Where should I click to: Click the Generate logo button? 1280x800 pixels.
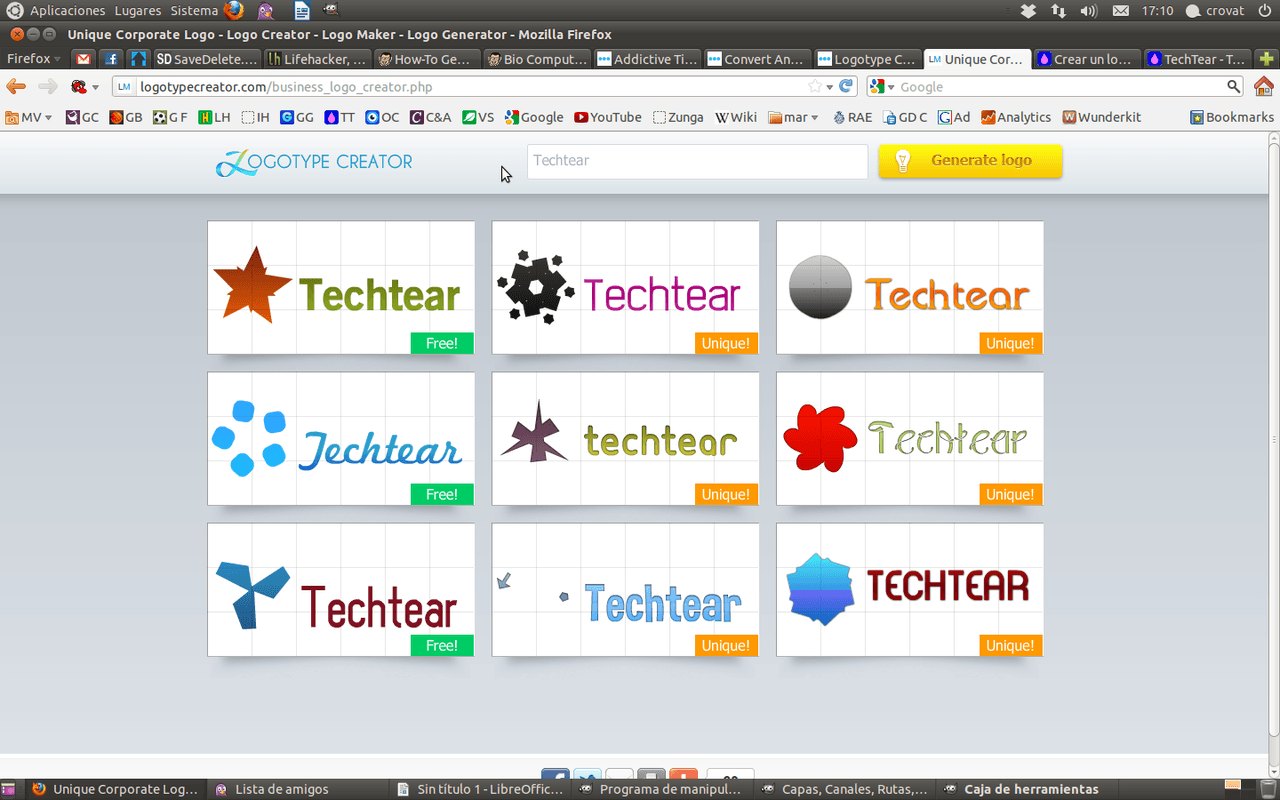(969, 161)
